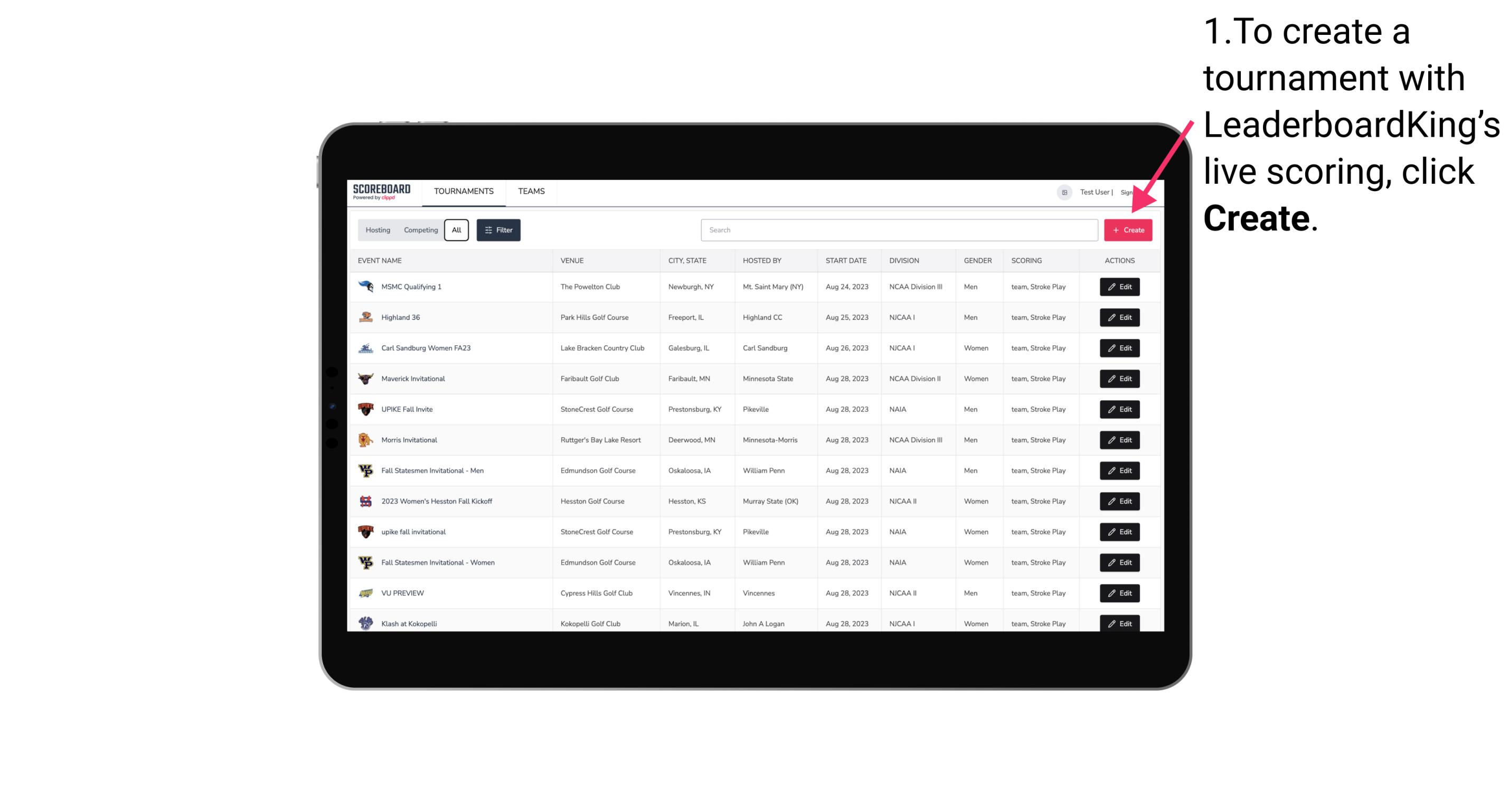Click the Edit icon for Maverick Invitational
Viewport: 1509px width, 812px height.
1119,378
